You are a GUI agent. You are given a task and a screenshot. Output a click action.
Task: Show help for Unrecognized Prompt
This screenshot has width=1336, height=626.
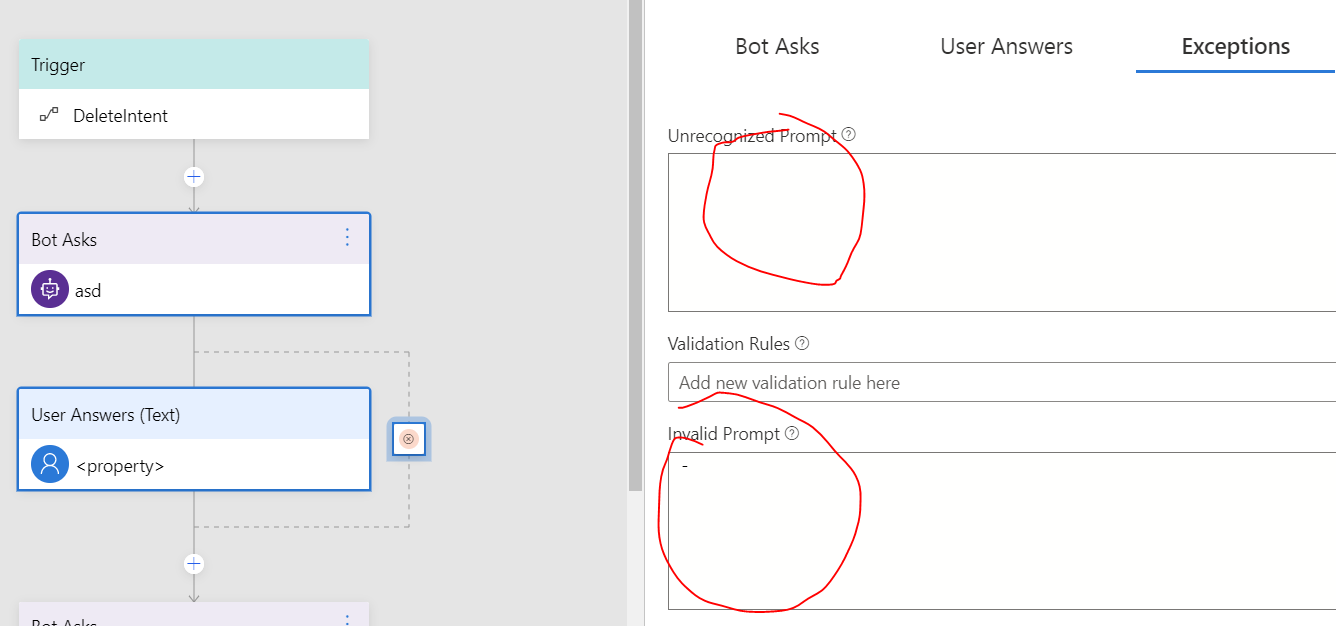point(849,134)
